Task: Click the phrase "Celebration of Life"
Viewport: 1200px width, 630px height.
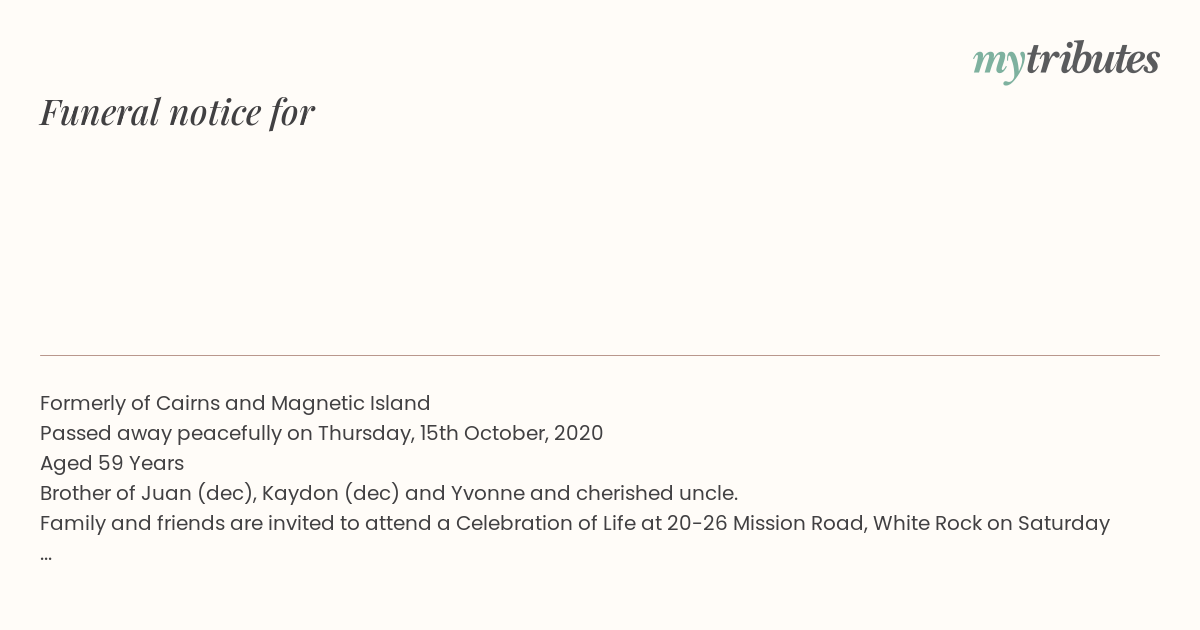Action: click(545, 523)
